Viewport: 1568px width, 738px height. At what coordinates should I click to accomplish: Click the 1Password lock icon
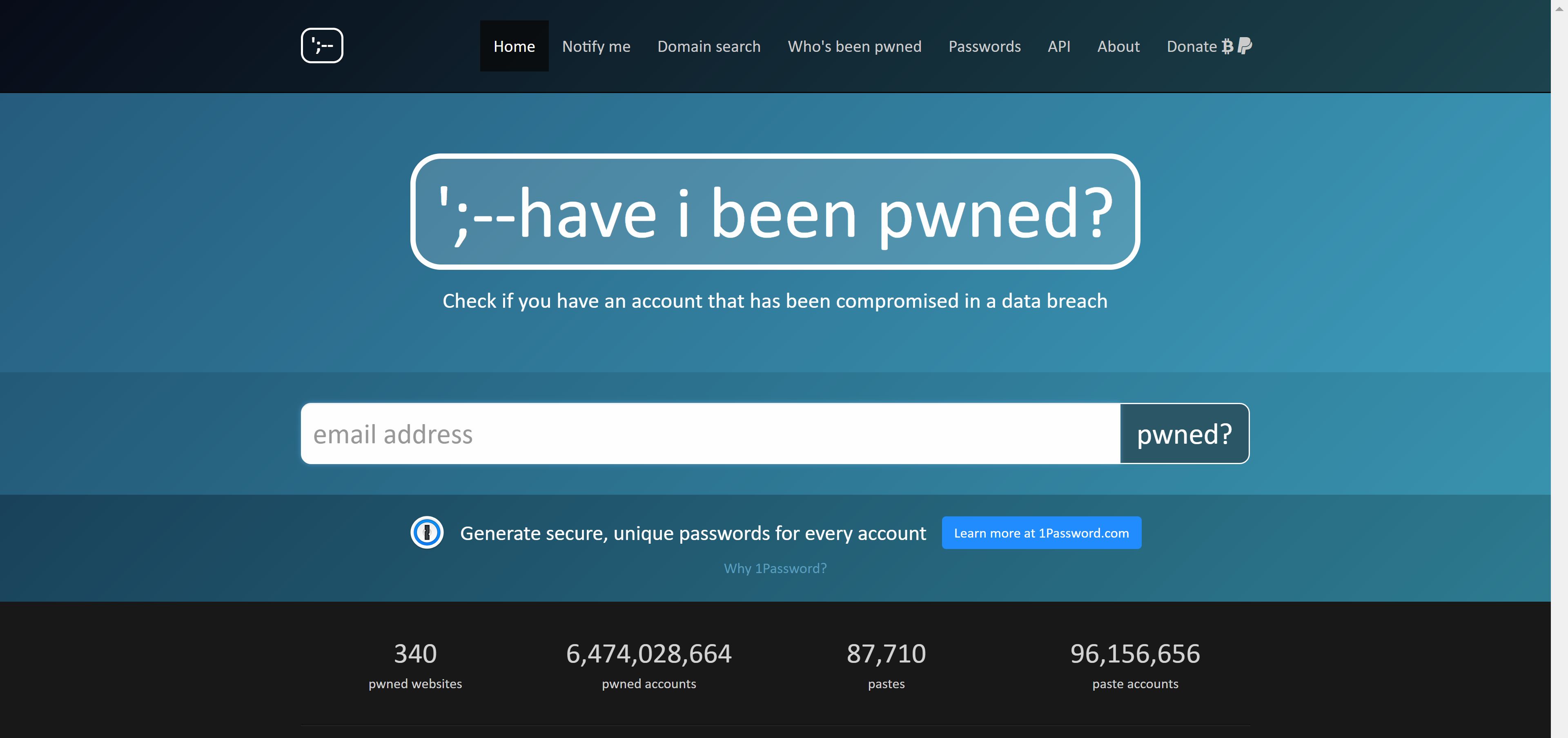click(426, 532)
